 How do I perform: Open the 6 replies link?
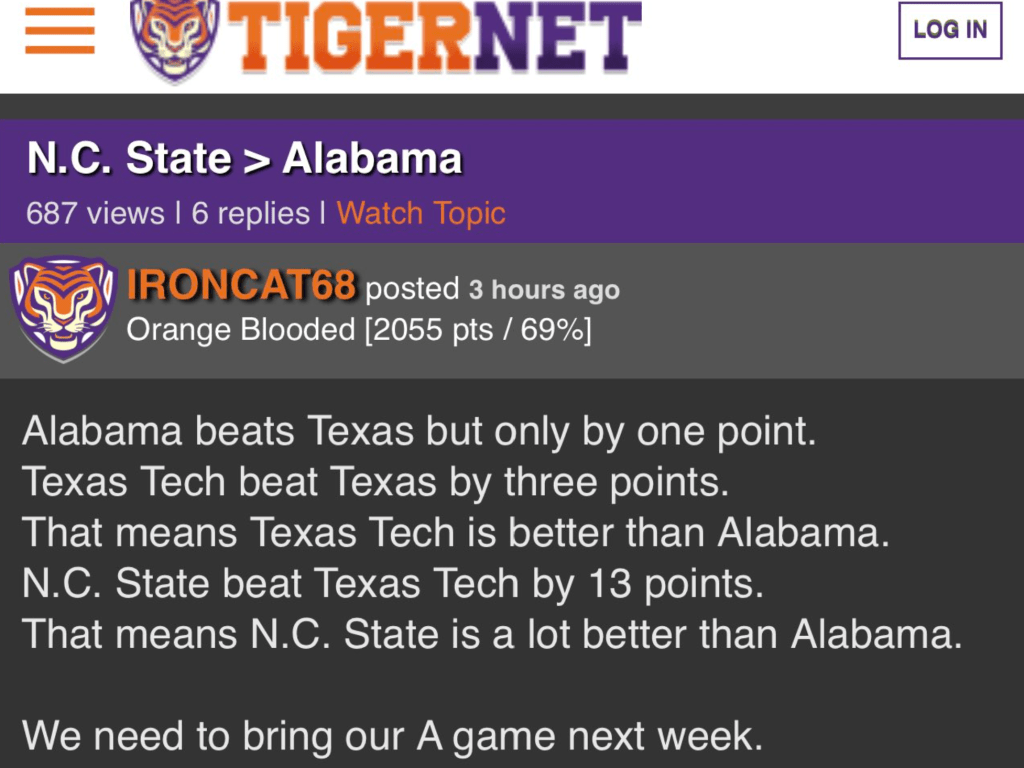click(x=250, y=213)
